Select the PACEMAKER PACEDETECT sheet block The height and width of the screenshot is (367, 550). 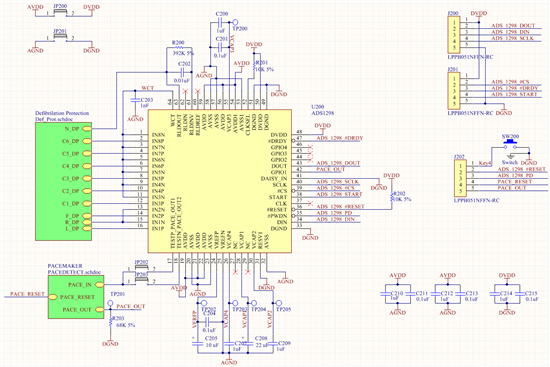point(76,297)
